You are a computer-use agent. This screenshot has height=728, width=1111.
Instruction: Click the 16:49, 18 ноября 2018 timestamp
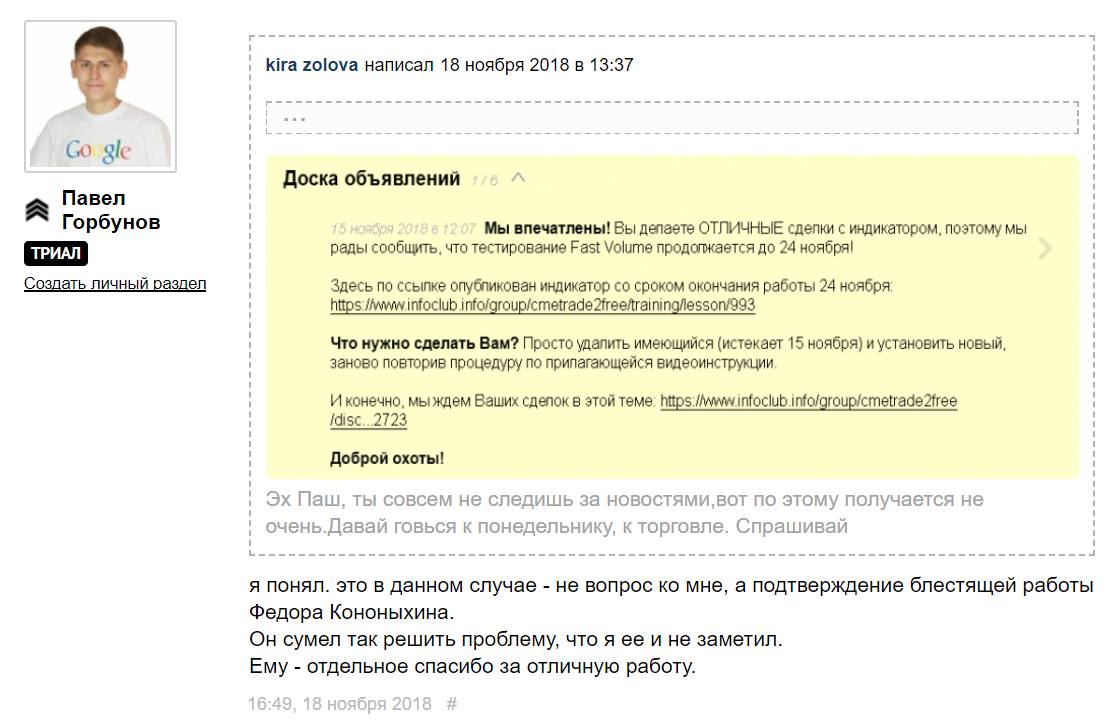pyautogui.click(x=340, y=704)
